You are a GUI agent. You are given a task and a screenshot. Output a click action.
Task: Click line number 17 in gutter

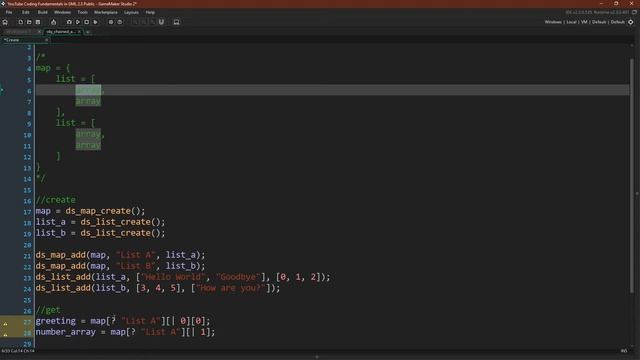click(x=27, y=212)
